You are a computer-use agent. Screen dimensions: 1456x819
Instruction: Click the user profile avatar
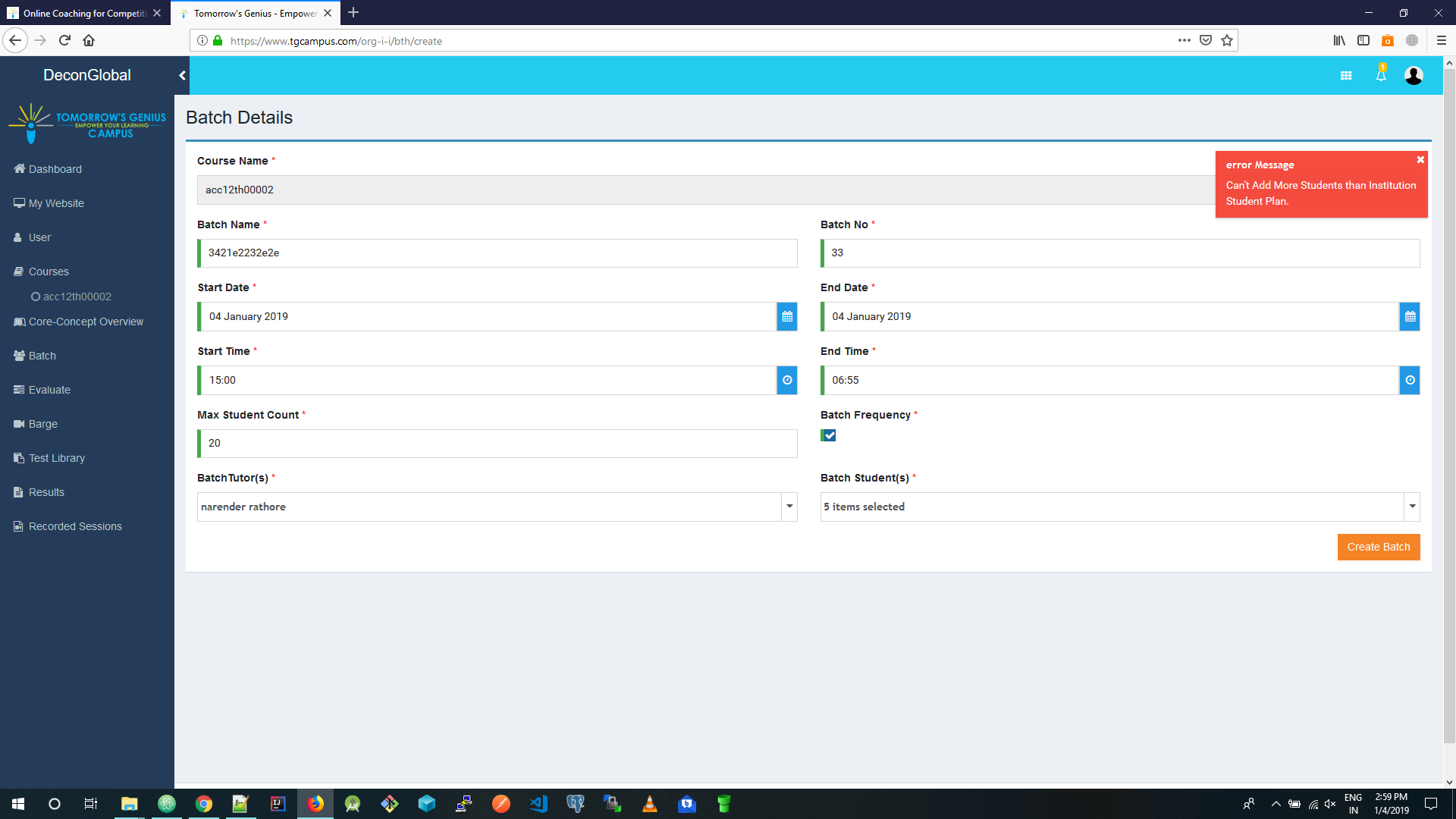coord(1414,75)
